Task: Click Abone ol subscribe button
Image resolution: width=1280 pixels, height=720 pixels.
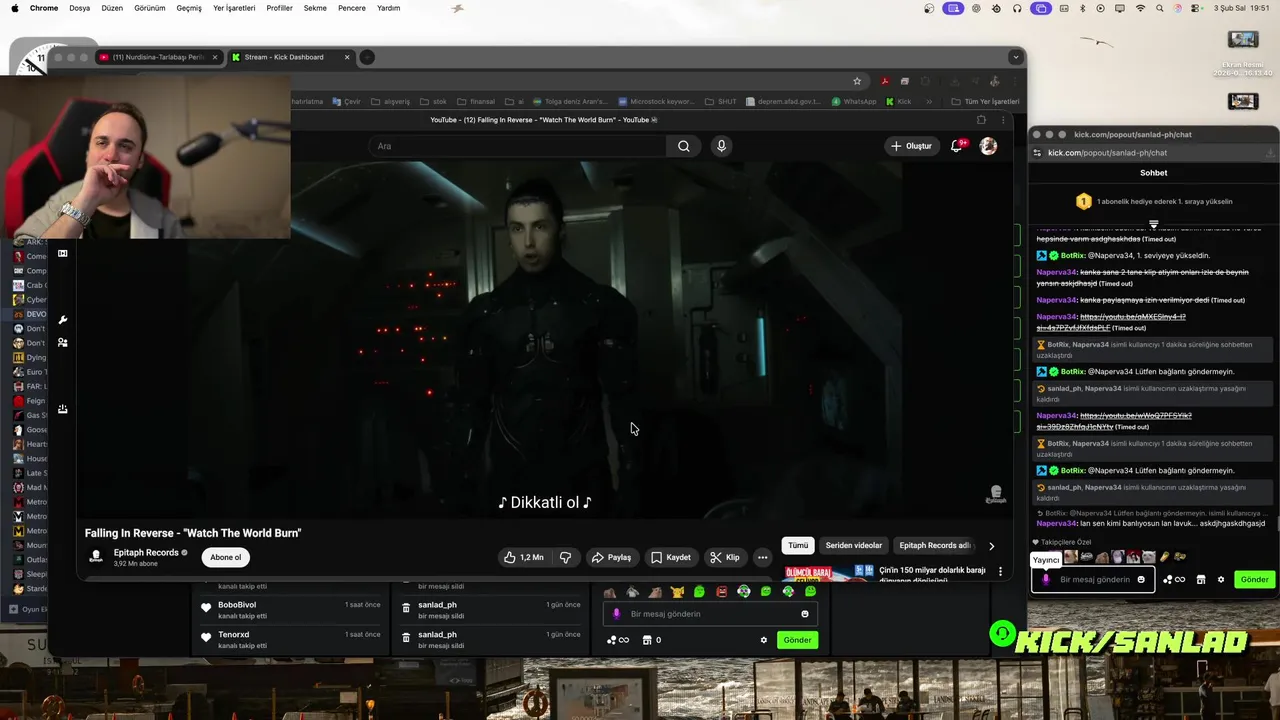Action: tap(225, 557)
